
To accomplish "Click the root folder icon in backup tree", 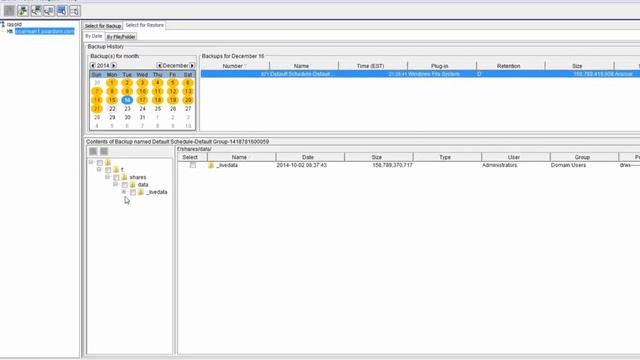I will pyautogui.click(x=108, y=162).
